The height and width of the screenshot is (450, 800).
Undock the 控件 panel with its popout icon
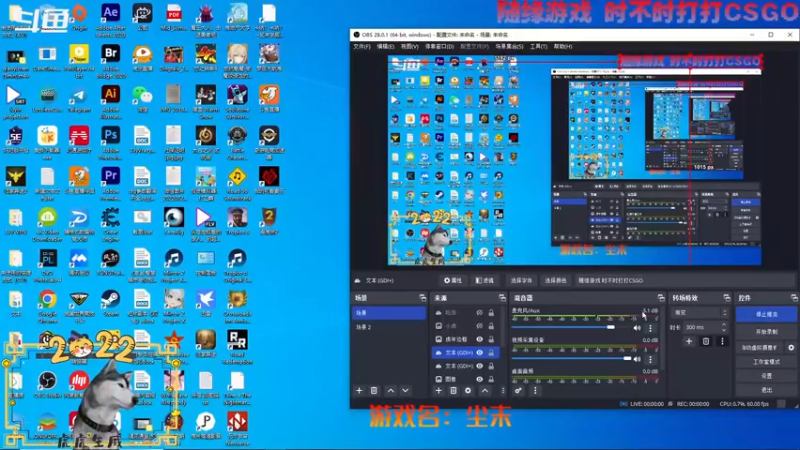(x=794, y=297)
